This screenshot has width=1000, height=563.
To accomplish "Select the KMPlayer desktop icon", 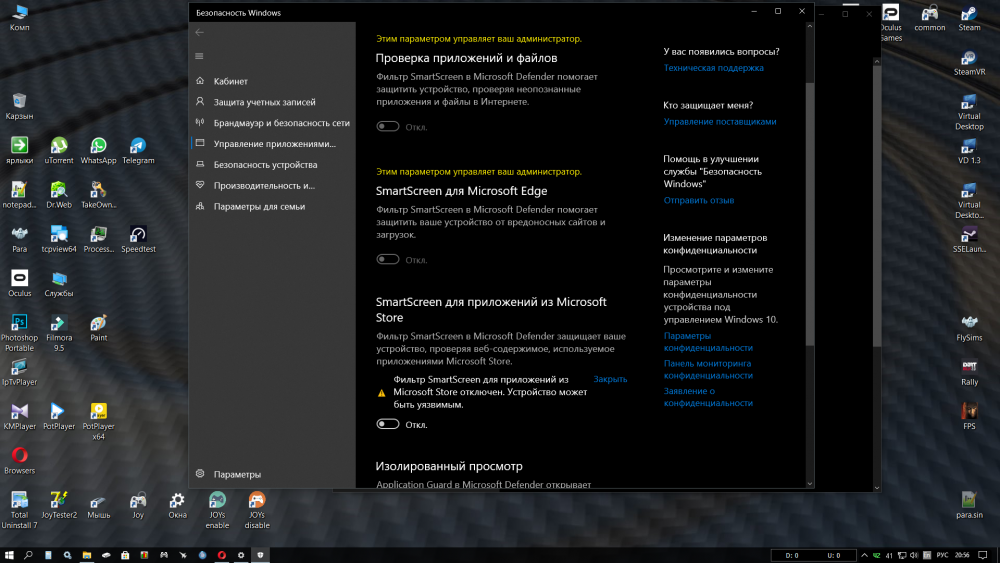I will point(19,416).
